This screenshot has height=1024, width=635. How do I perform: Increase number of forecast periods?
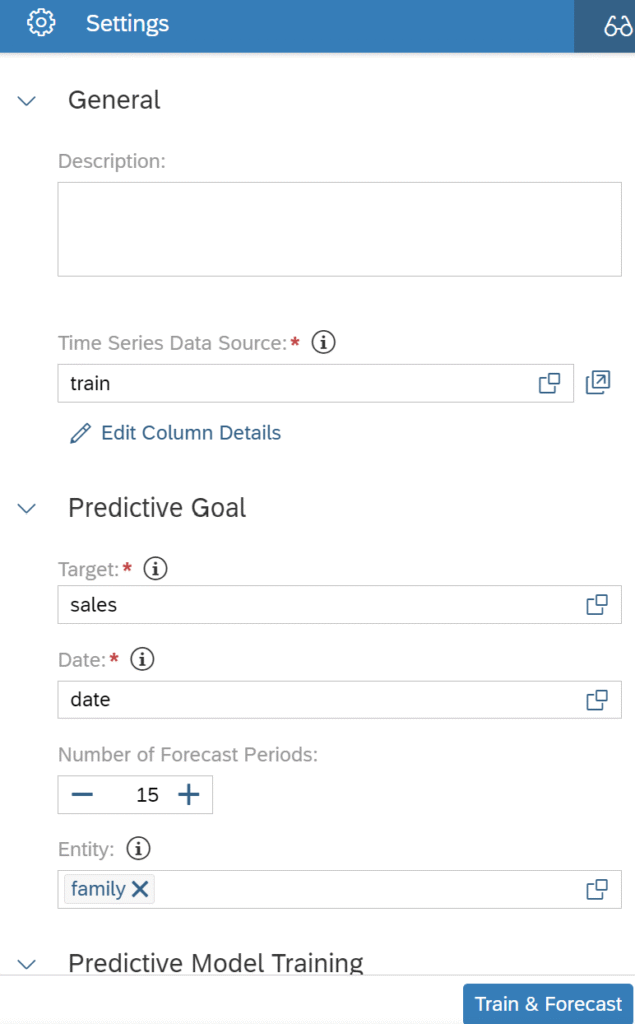coord(189,795)
